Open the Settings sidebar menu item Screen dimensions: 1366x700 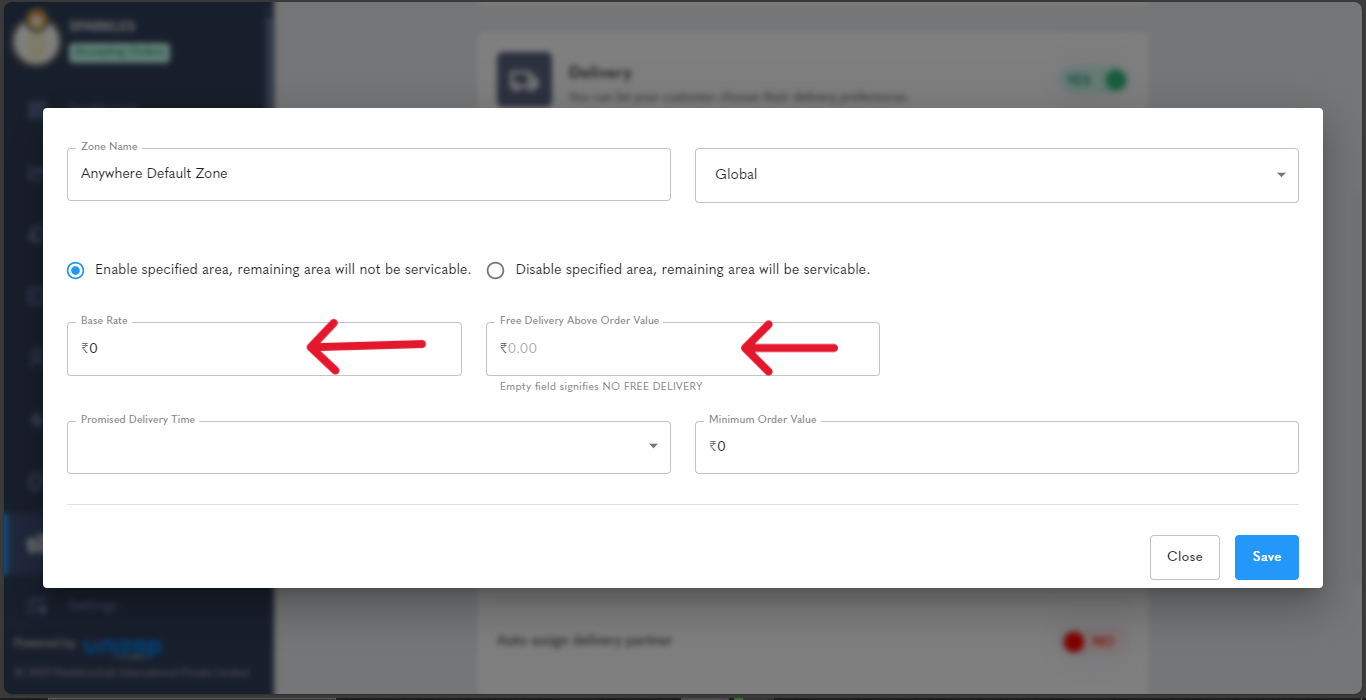pyautogui.click(x=136, y=605)
